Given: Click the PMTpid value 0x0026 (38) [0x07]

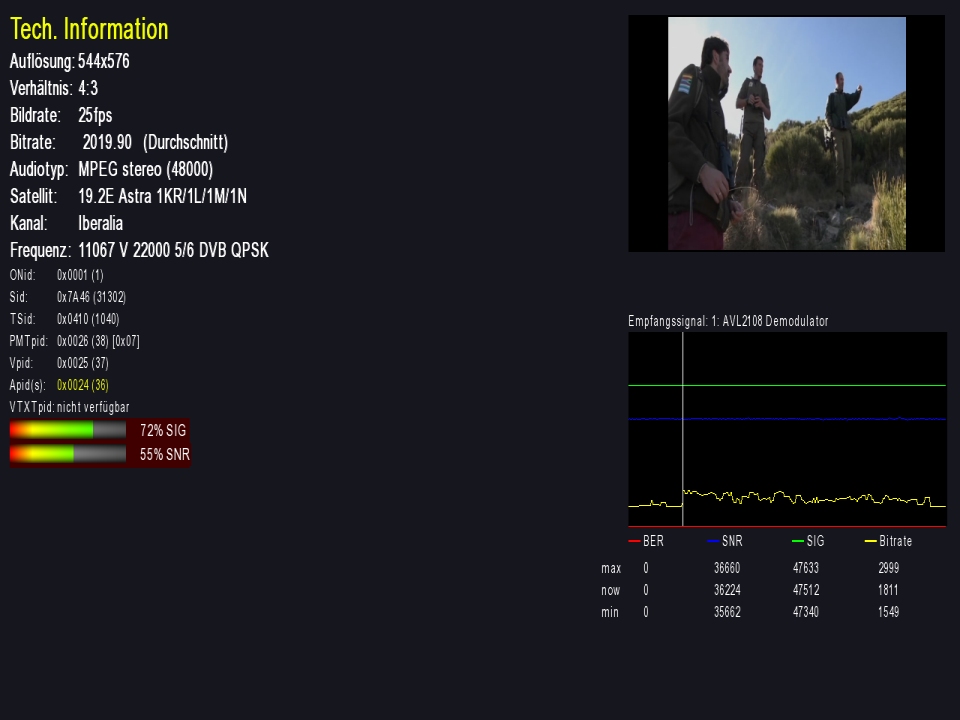Looking at the screenshot, I should [x=98, y=341].
